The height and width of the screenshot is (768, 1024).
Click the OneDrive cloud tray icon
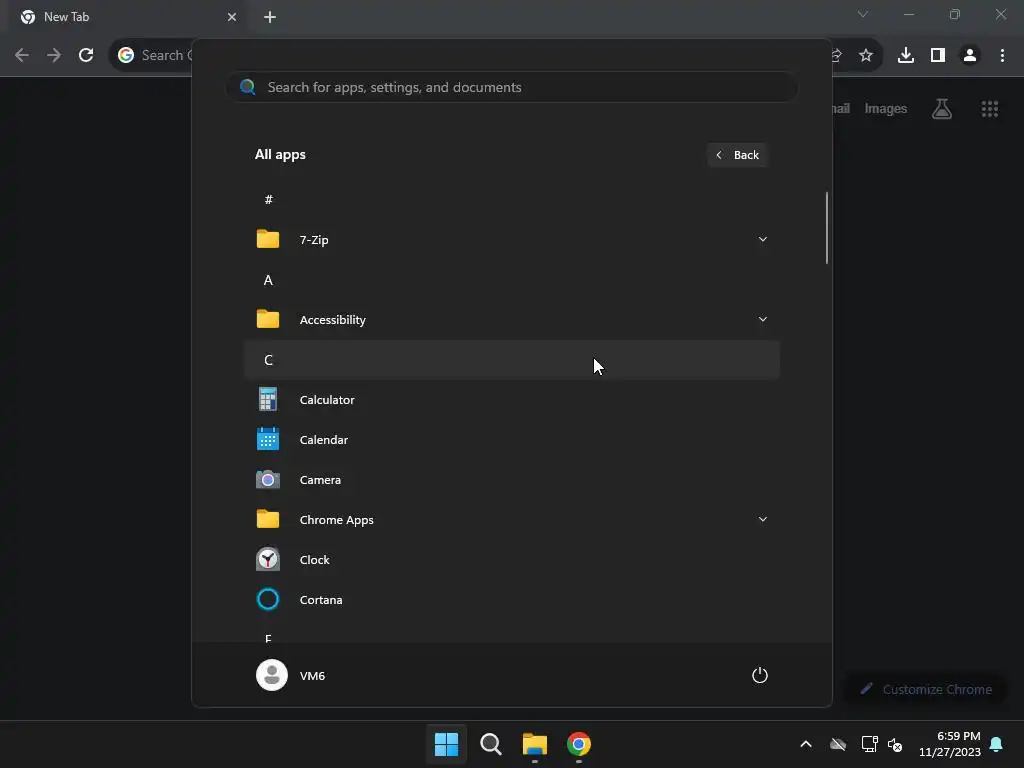[x=838, y=744]
